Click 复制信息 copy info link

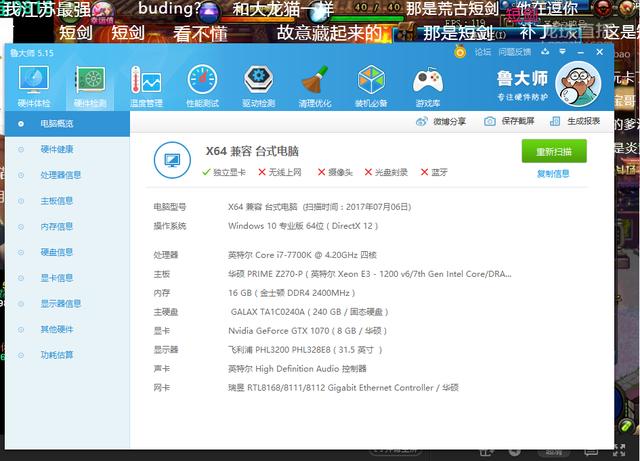point(553,174)
